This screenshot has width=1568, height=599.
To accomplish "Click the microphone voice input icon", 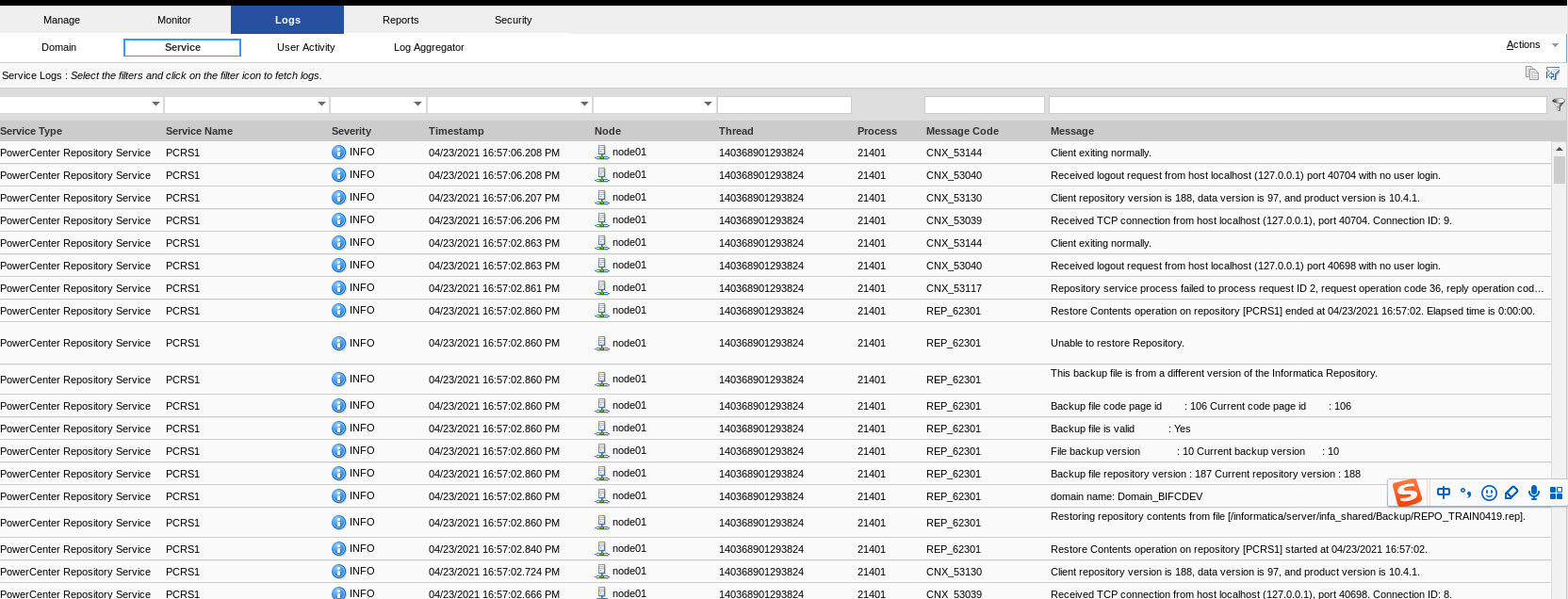I will [x=1534, y=493].
